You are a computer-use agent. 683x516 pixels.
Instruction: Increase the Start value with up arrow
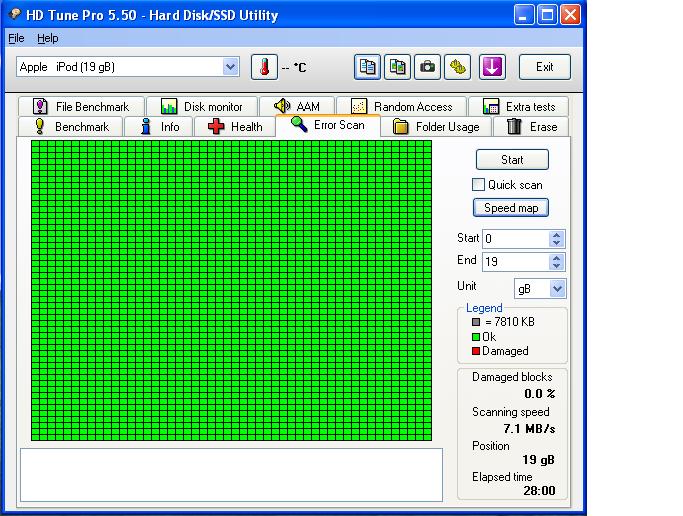pyautogui.click(x=556, y=235)
